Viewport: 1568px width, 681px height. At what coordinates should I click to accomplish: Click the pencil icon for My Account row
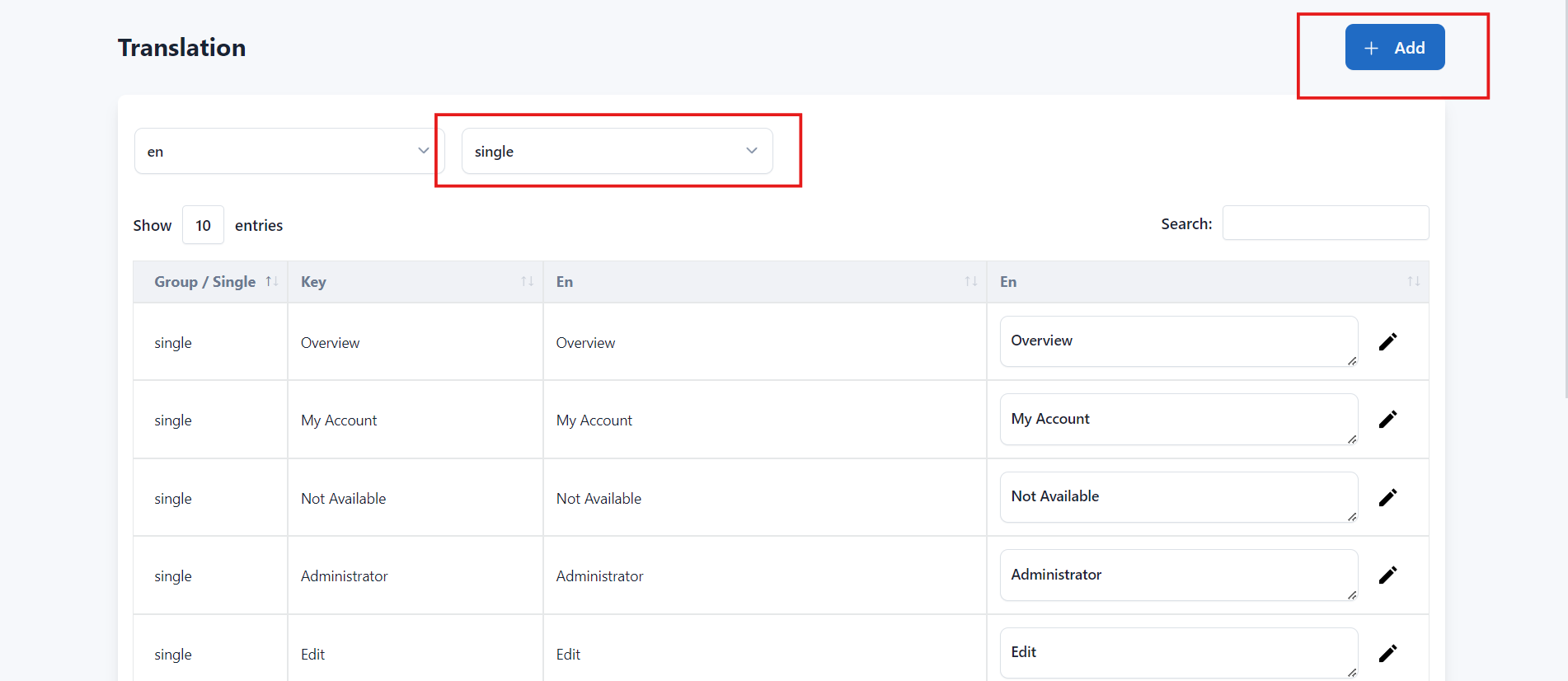point(1387,420)
